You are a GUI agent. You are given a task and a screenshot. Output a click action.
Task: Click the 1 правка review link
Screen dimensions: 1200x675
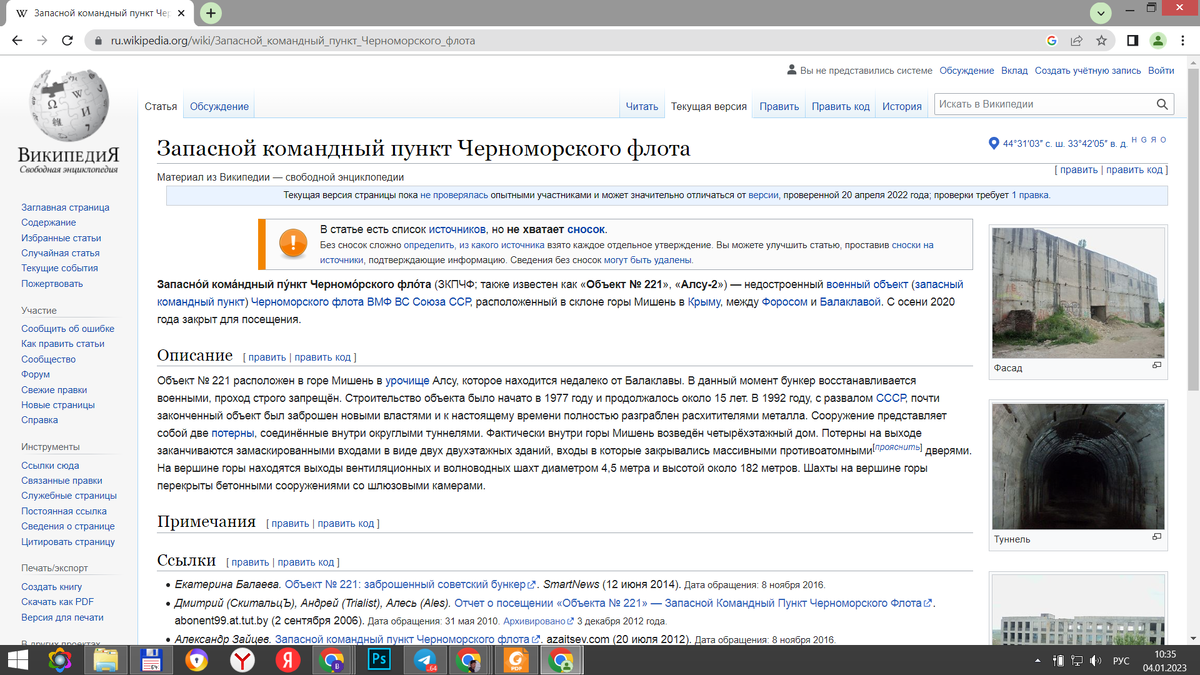[1030, 195]
